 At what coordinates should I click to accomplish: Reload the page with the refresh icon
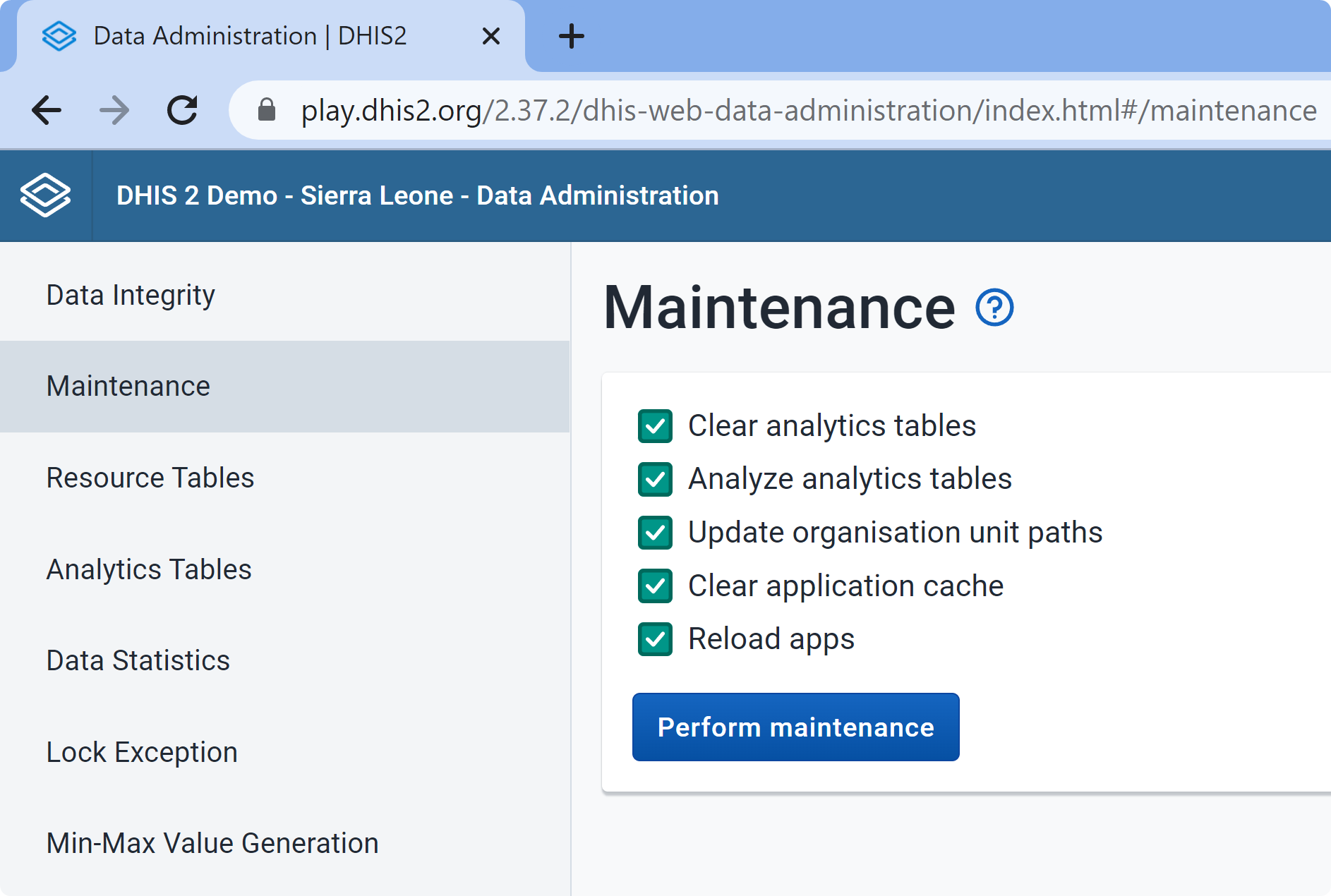point(182,110)
